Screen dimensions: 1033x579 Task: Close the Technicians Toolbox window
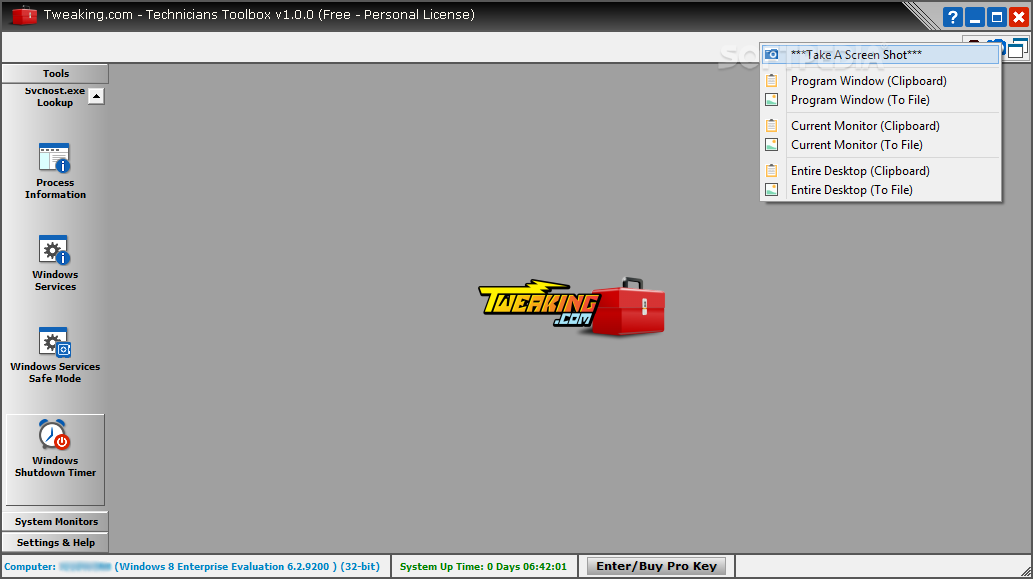[1019, 16]
